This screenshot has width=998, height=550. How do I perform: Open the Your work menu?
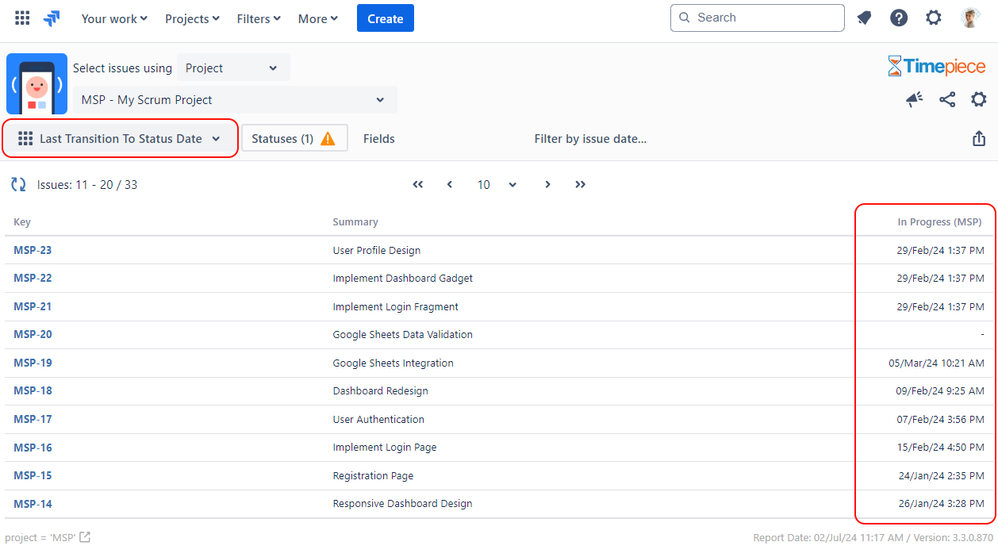tap(114, 18)
